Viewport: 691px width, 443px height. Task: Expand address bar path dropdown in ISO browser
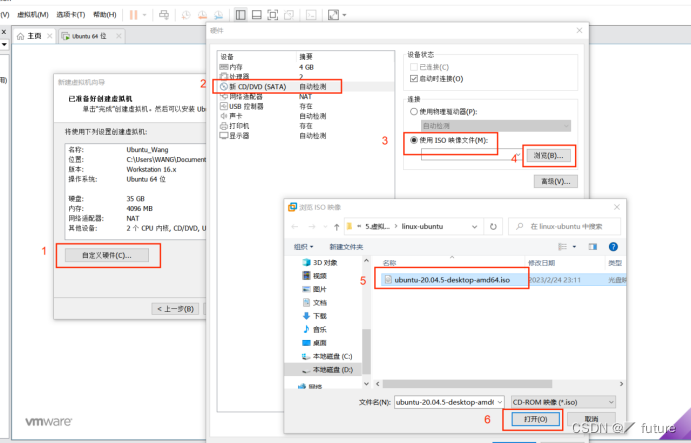point(475,227)
